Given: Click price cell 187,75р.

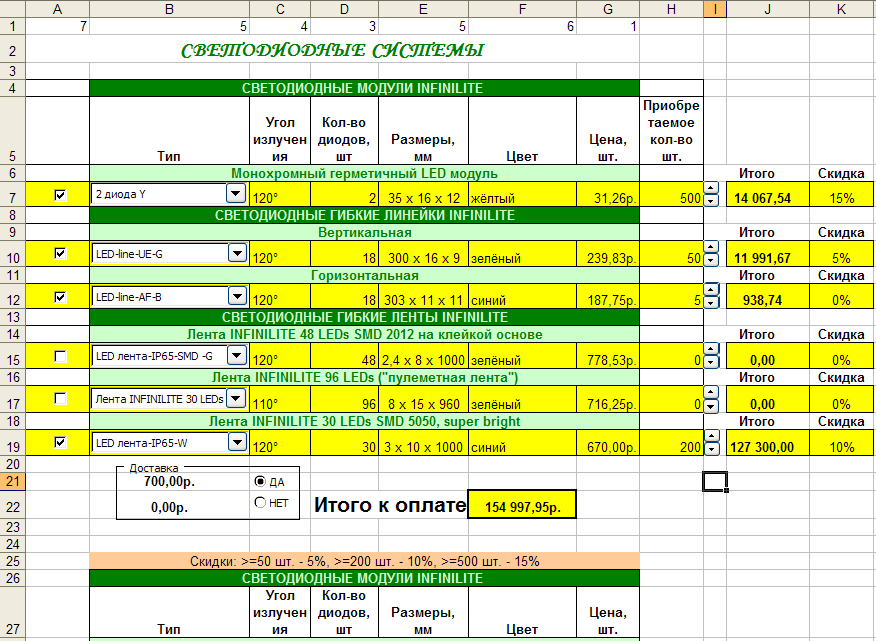Looking at the screenshot, I should pyautogui.click(x=608, y=297).
